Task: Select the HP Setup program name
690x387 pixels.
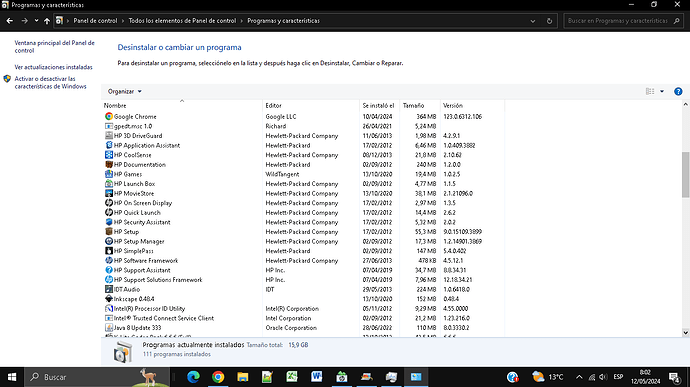Action: point(126,232)
